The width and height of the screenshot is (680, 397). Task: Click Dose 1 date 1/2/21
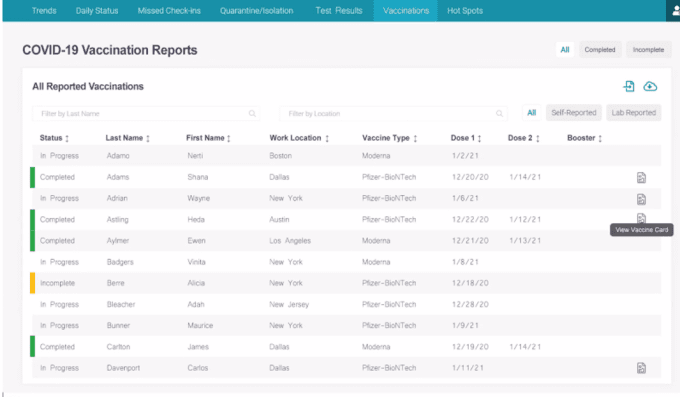tap(465, 156)
